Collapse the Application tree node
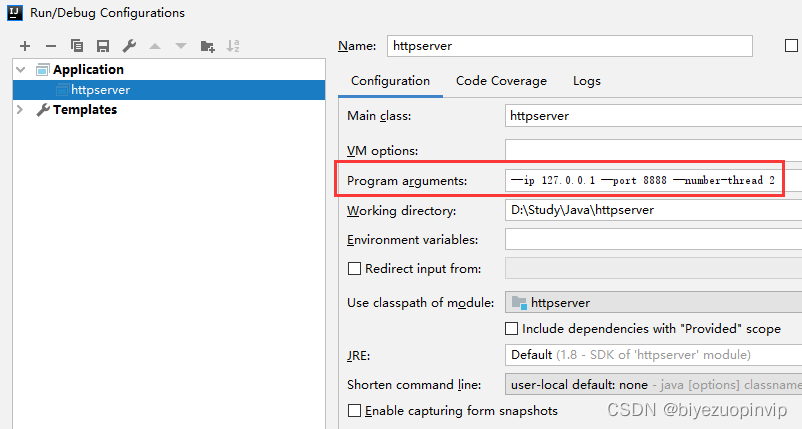 tap(21, 70)
